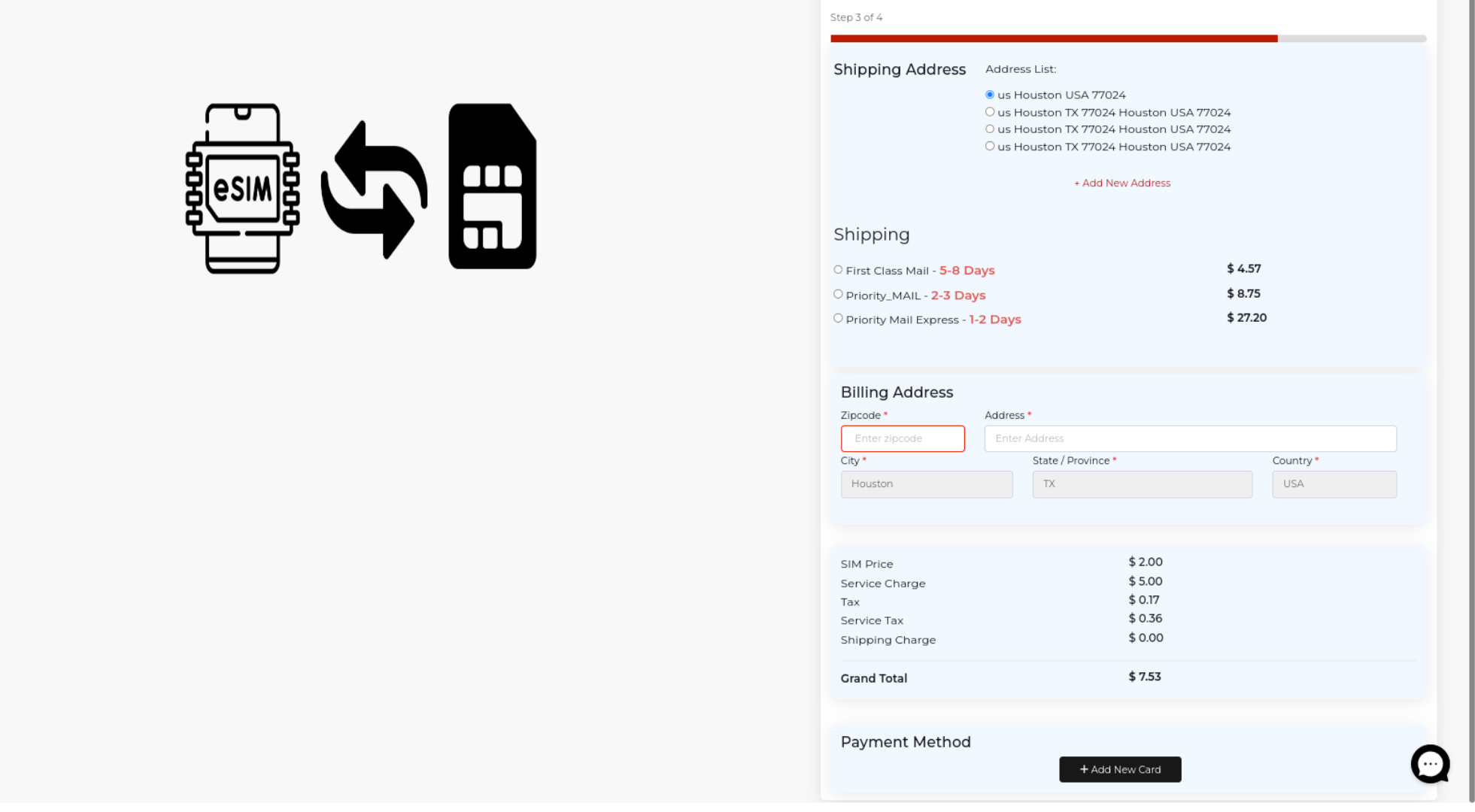This screenshot has width=1475, height=812.
Task: Focus the billing Zipcode field
Action: click(902, 438)
